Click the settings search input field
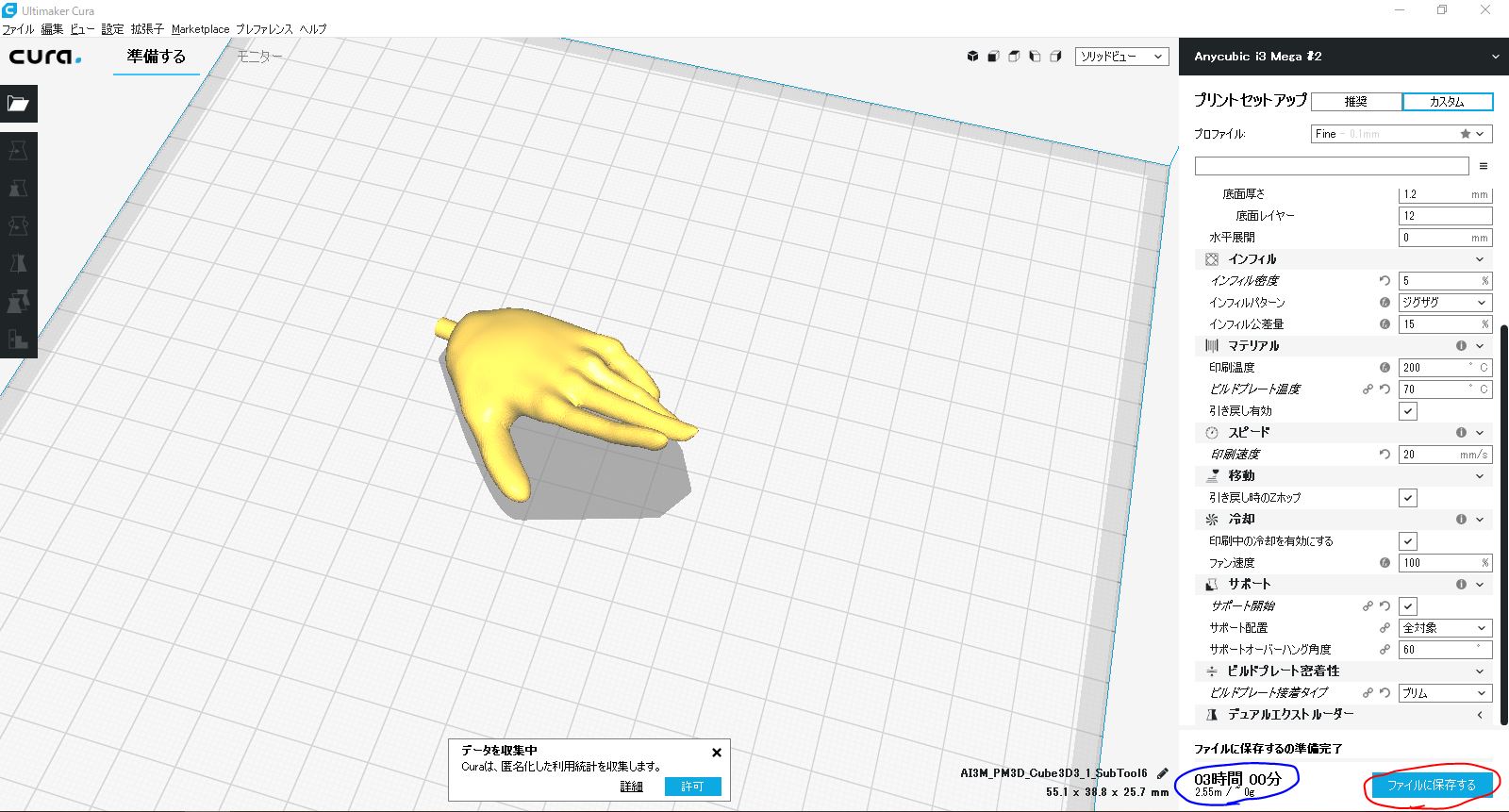 (x=1331, y=166)
